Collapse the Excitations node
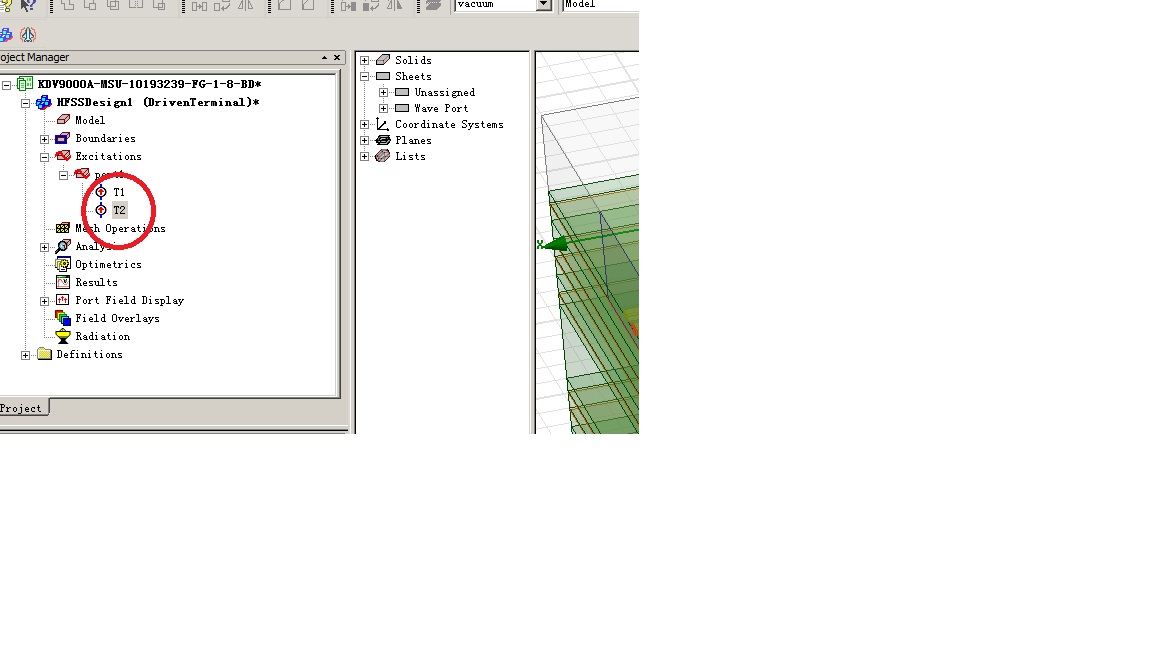Screen dimensions: 1152x648 click(45, 156)
